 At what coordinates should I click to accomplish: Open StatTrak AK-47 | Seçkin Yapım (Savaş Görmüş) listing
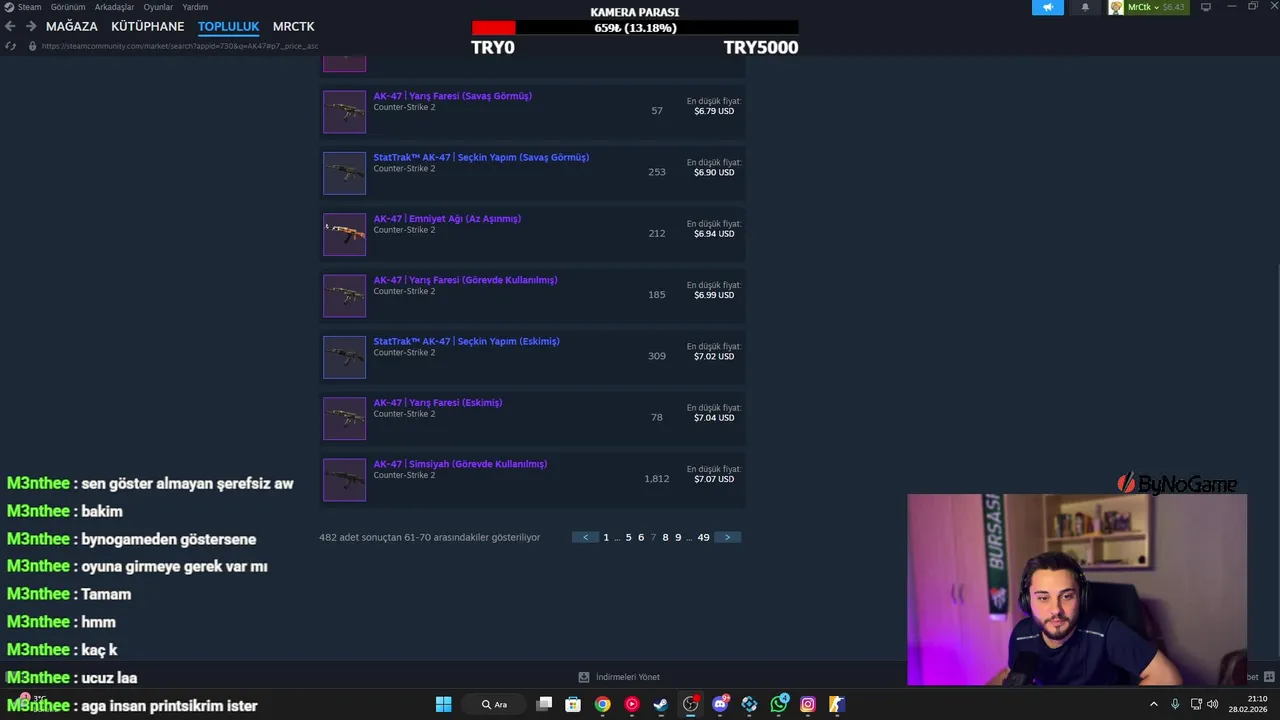[481, 157]
